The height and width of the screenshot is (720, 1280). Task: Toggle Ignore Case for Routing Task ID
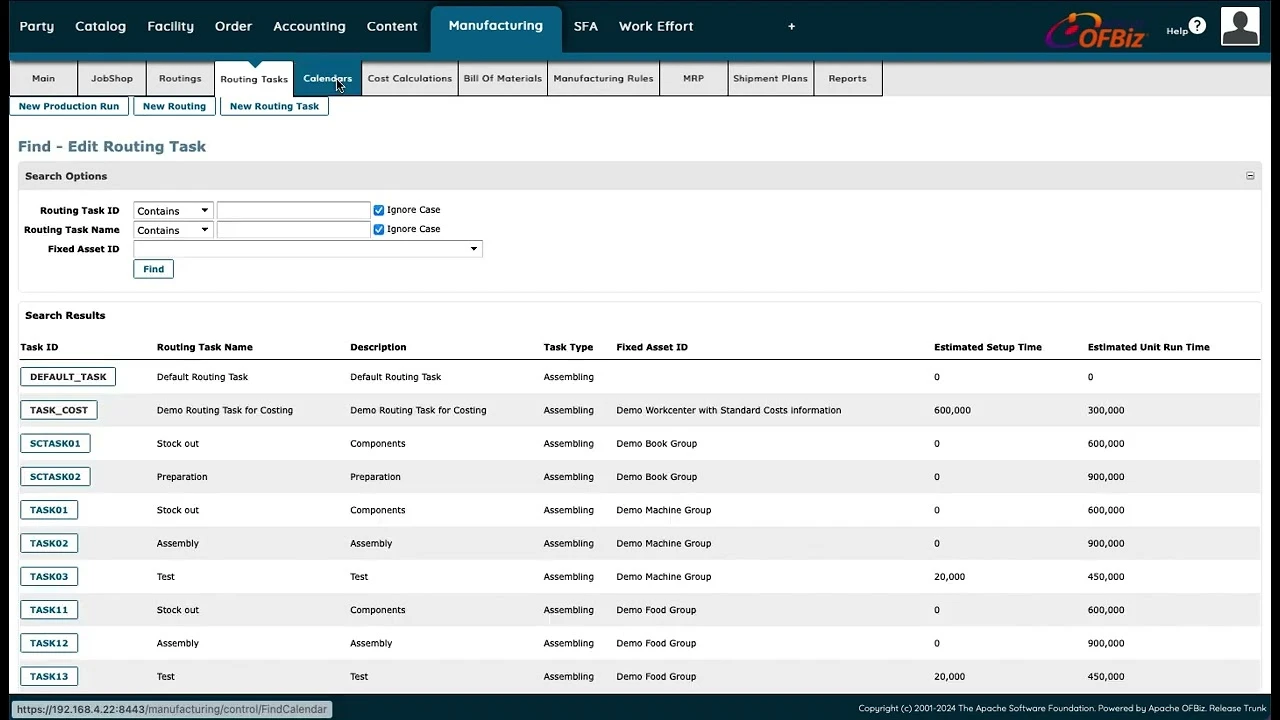pos(379,210)
